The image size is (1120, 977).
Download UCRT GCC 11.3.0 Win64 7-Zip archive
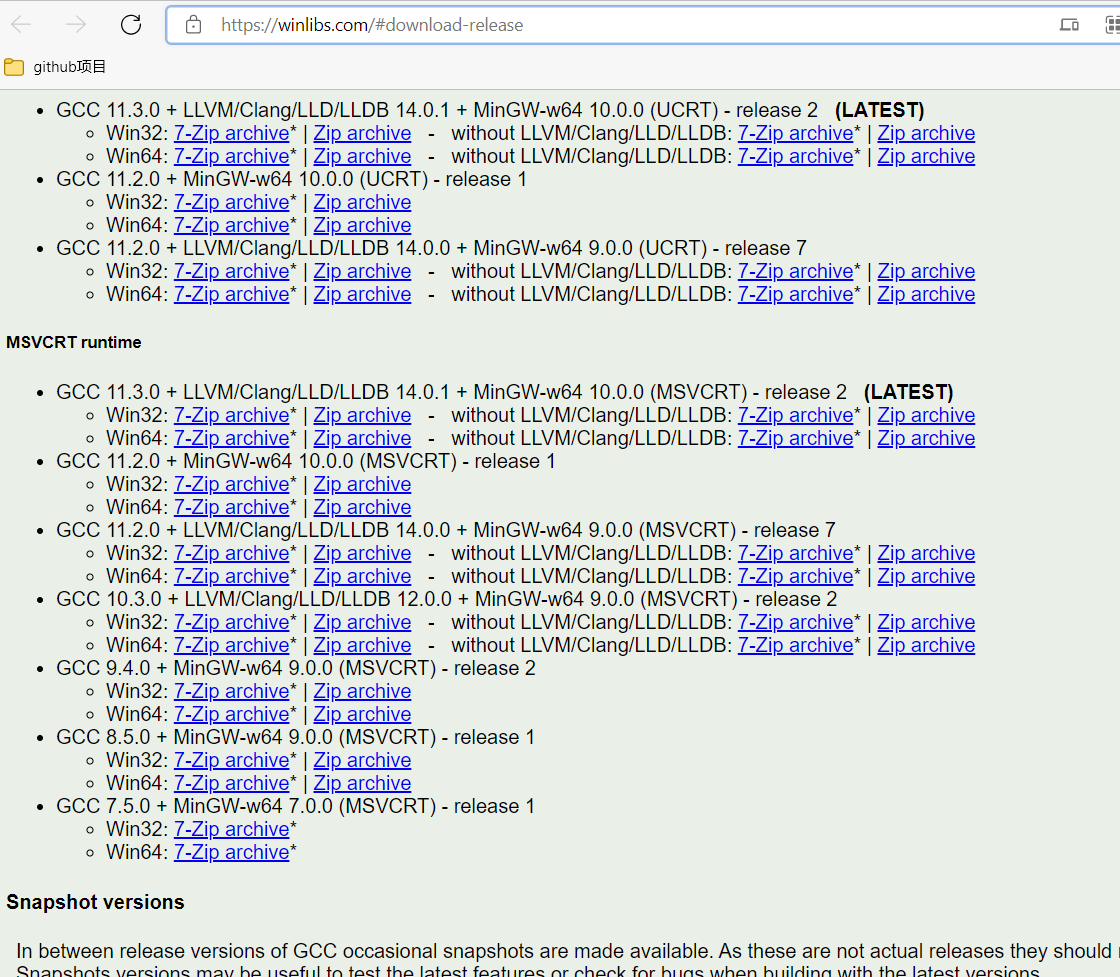pos(231,156)
